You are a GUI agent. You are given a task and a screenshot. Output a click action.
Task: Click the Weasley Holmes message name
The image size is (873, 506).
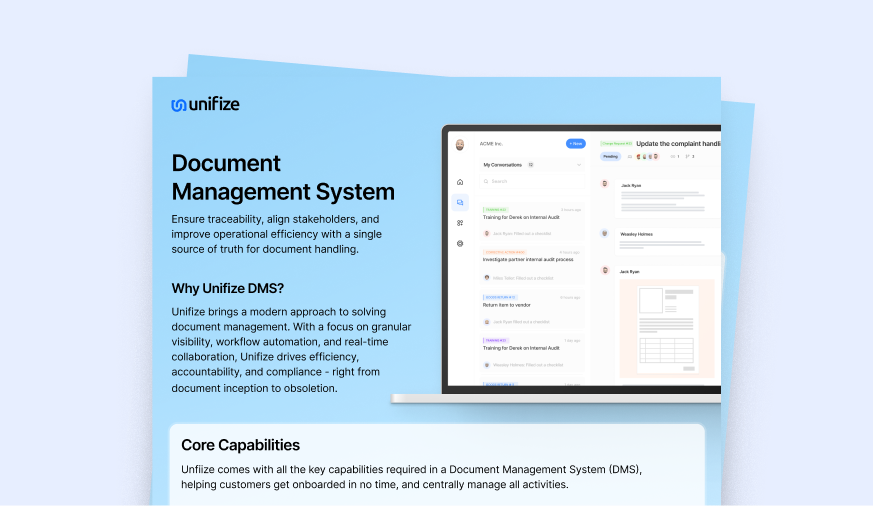pos(636,234)
